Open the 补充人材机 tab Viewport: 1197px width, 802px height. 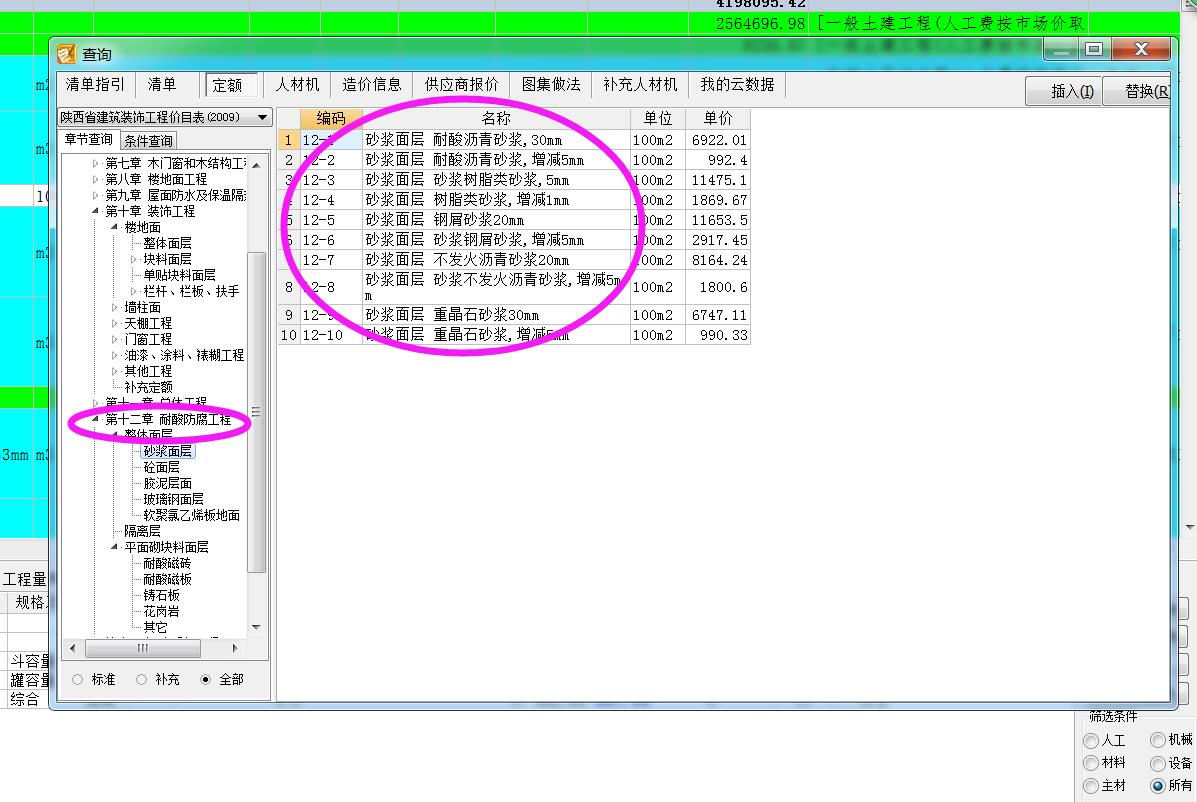(640, 84)
